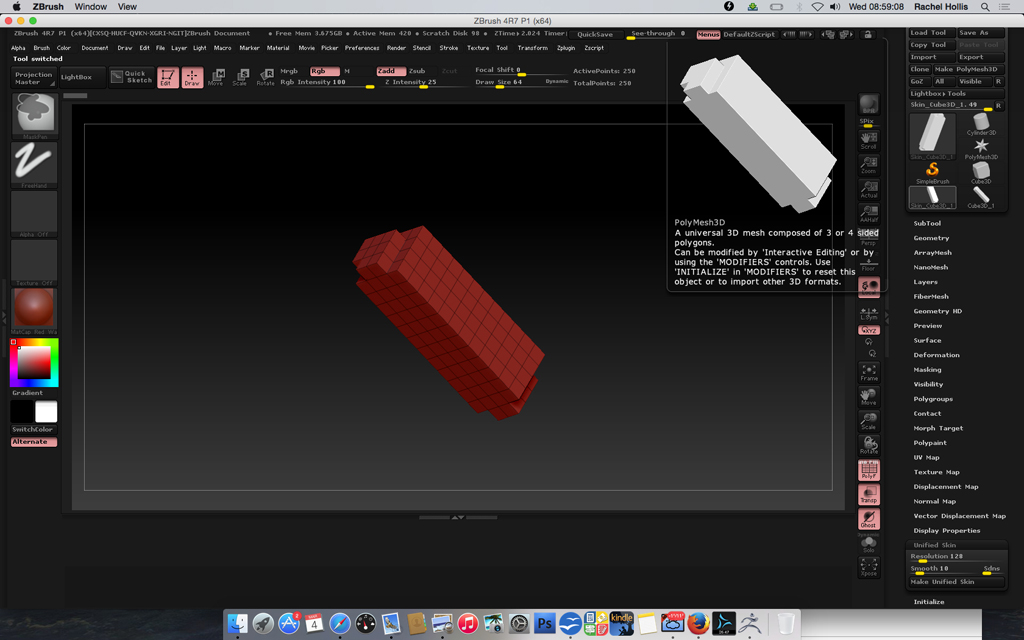Toggle Local symmetry button
Image resolution: width=1024 pixels, height=640 pixels.
(x=869, y=287)
